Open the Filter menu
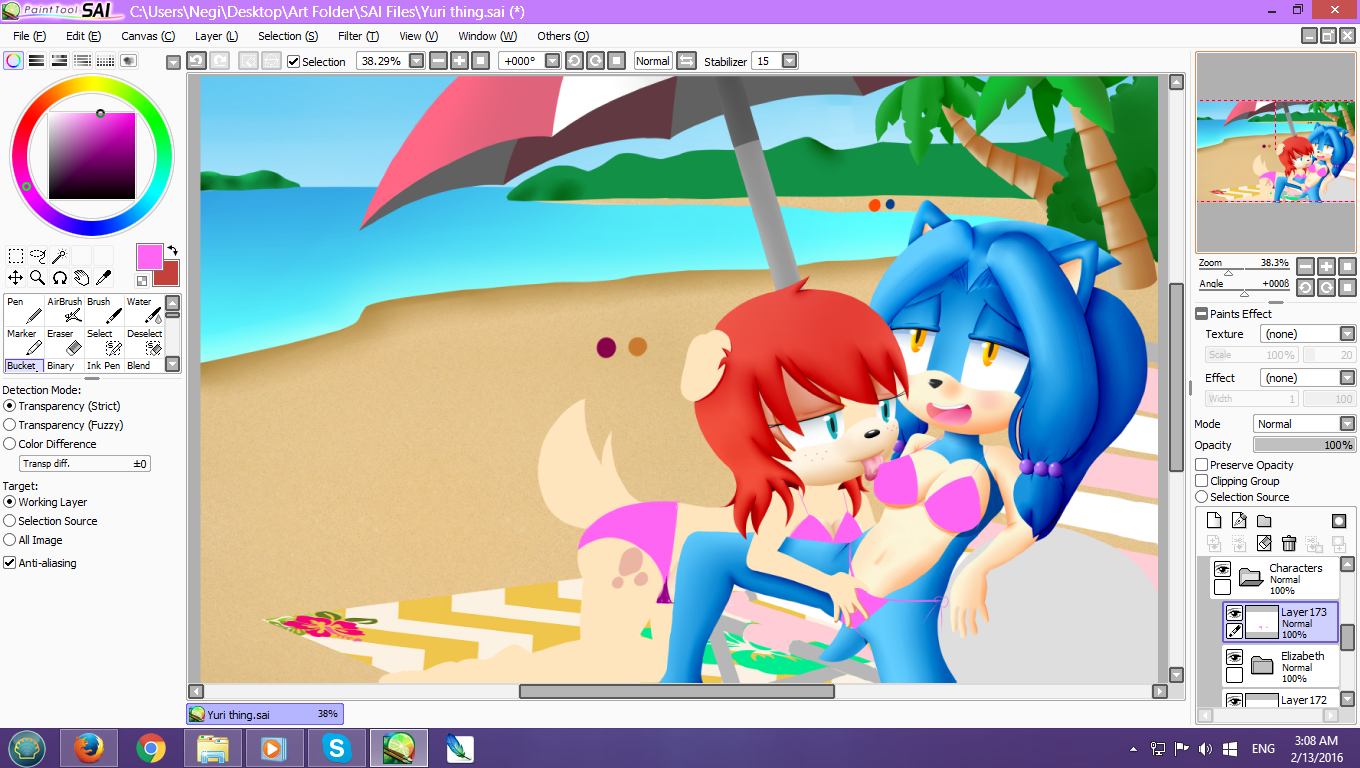The image size is (1360, 768). [358, 36]
